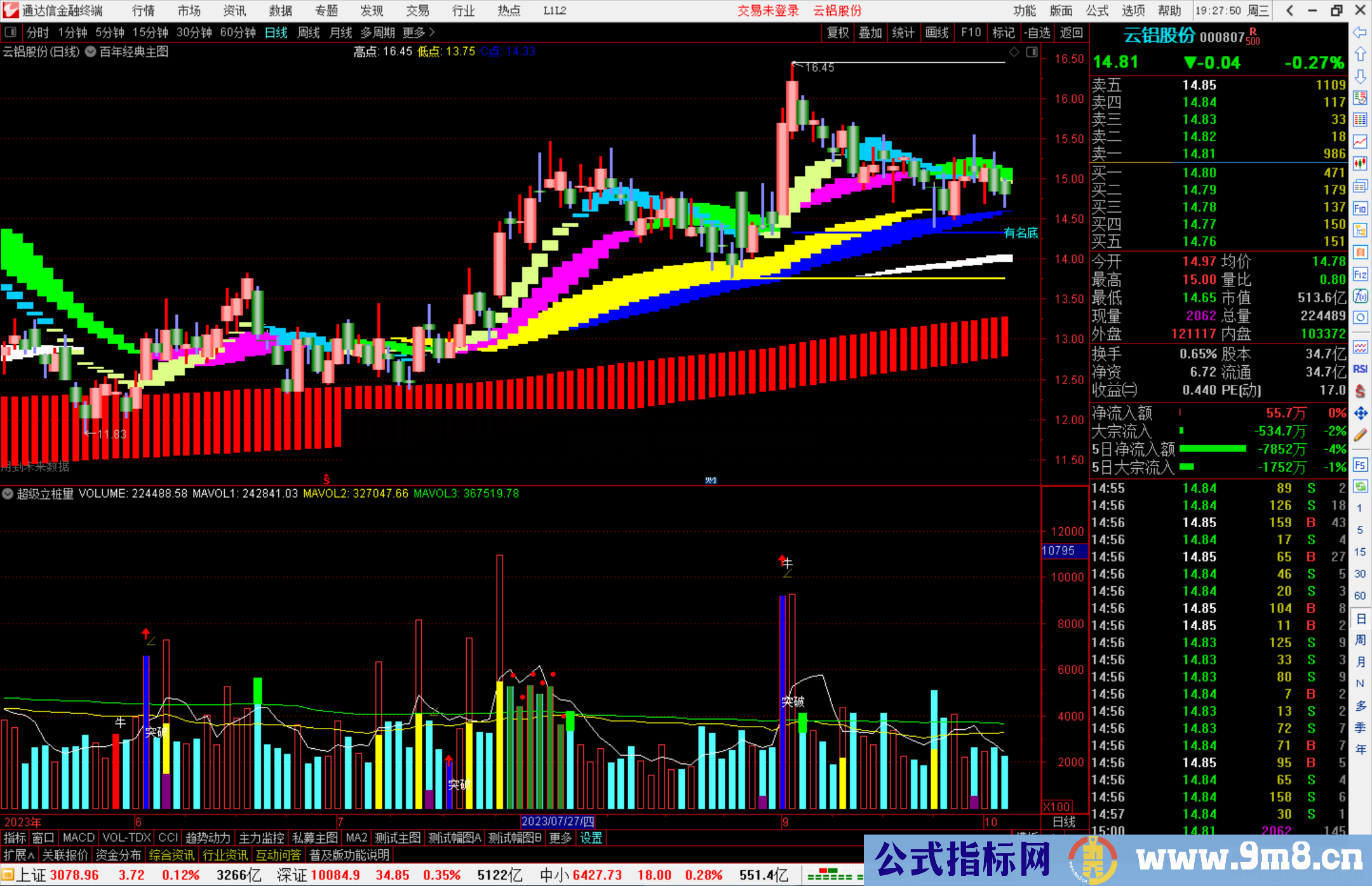Toggle the side panel icon at chart top-right

(x=1032, y=52)
